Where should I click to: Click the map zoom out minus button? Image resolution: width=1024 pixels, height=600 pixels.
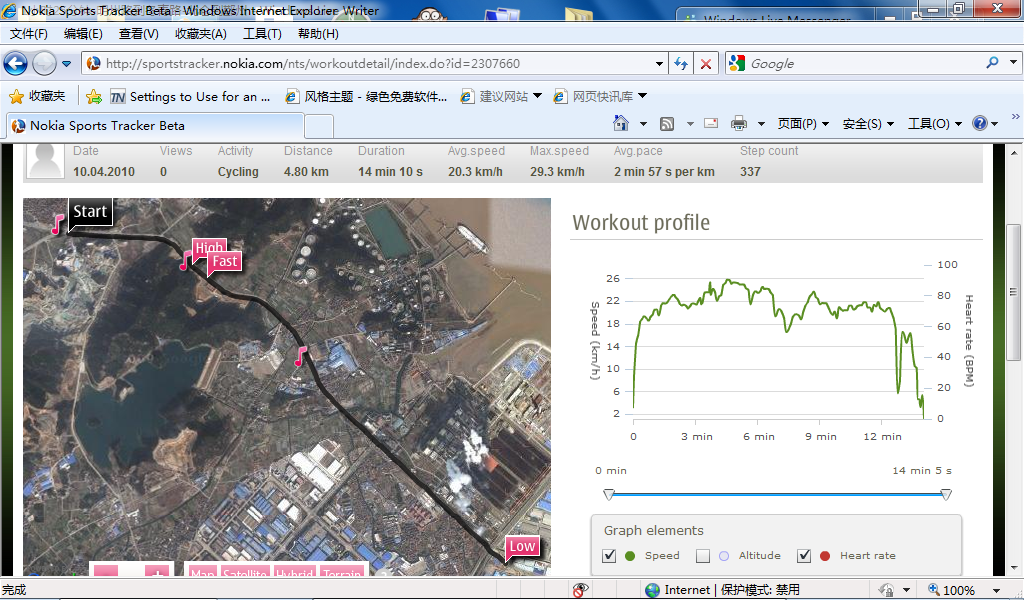(x=106, y=571)
